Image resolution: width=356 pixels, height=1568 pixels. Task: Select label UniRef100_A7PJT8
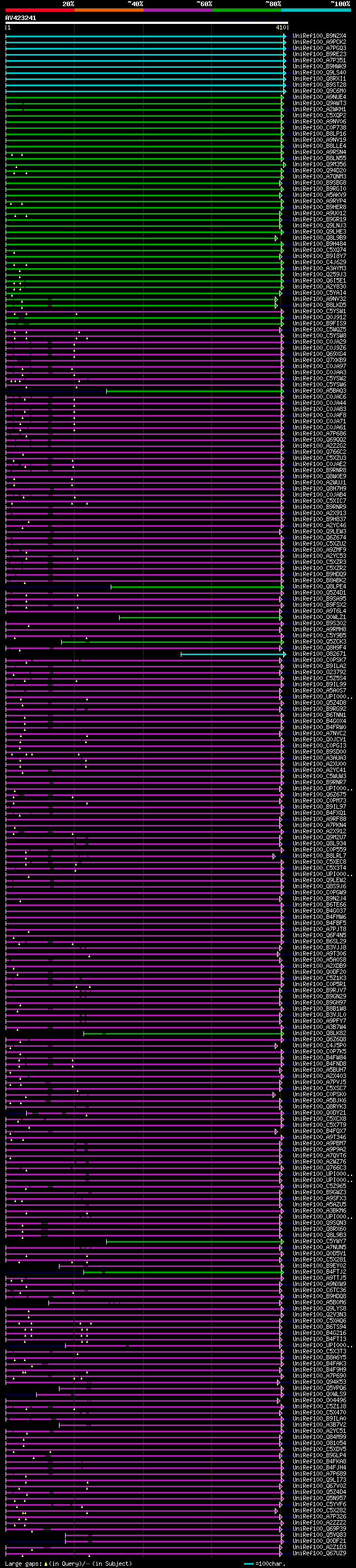319,929
